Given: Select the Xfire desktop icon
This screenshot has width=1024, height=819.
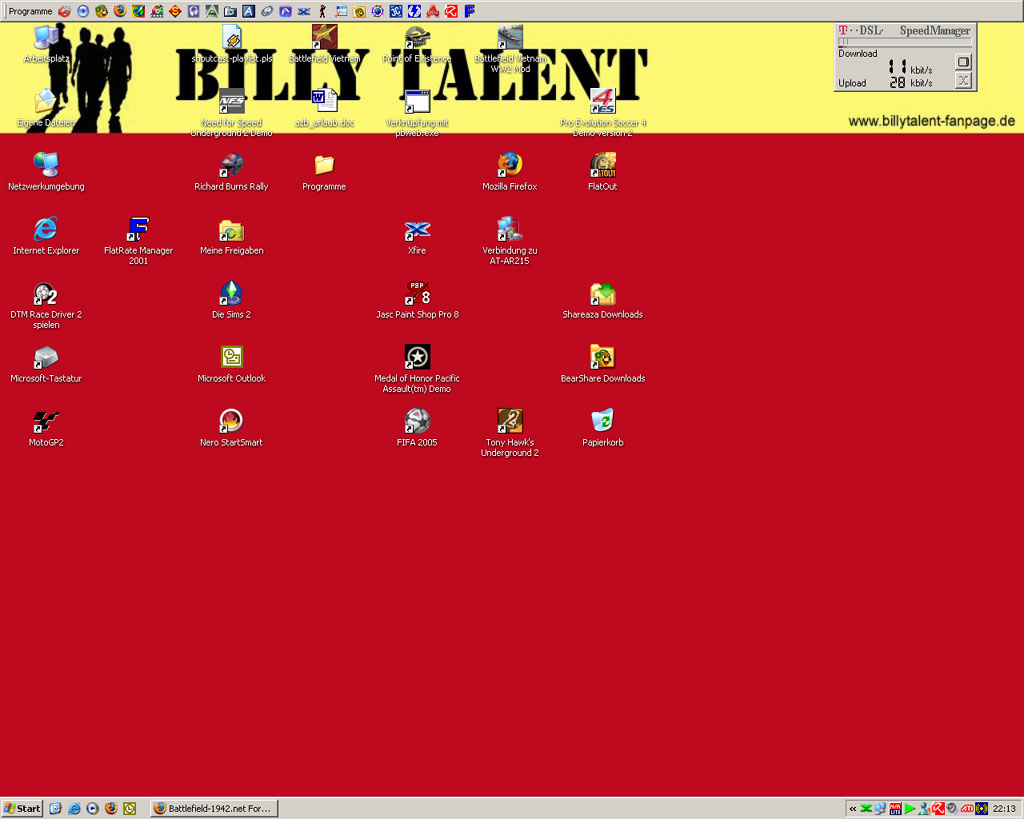Looking at the screenshot, I should coord(417,230).
